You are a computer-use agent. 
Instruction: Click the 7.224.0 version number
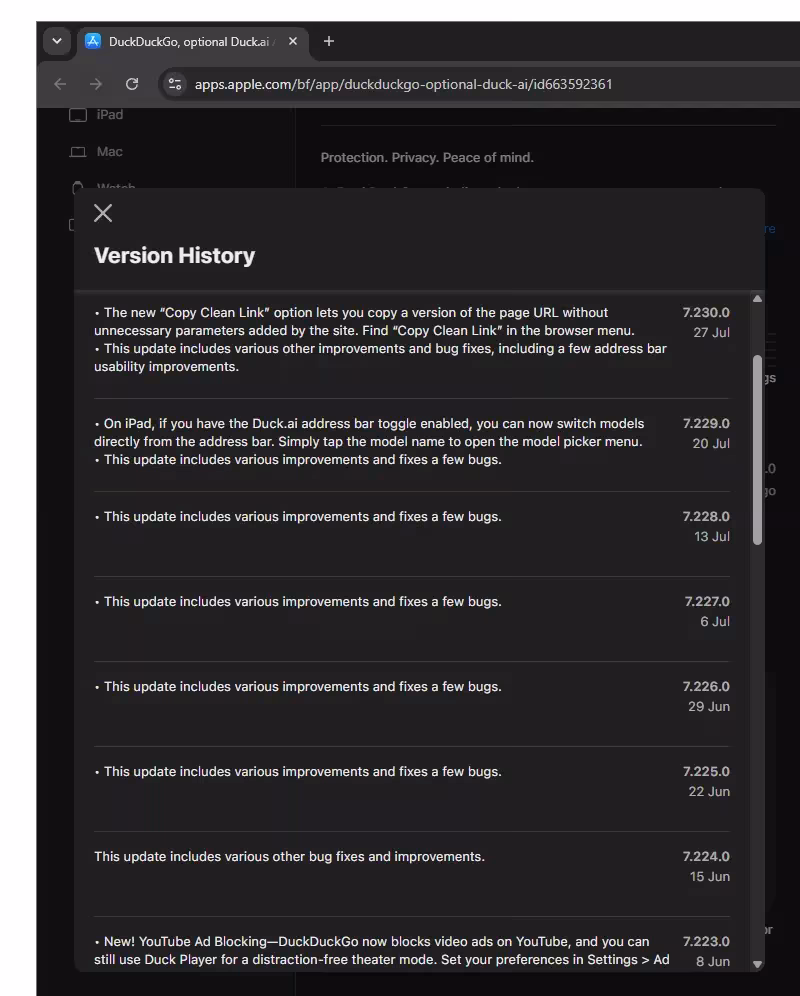click(x=706, y=857)
